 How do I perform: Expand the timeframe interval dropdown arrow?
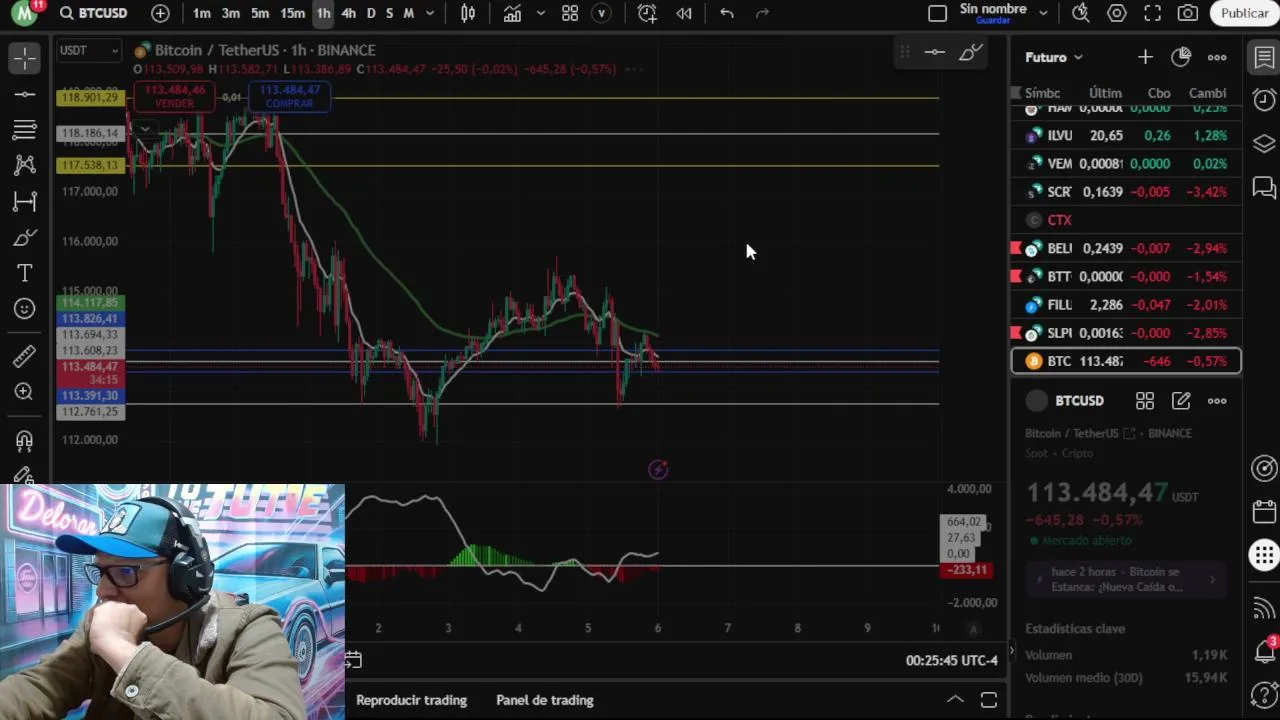coord(430,13)
